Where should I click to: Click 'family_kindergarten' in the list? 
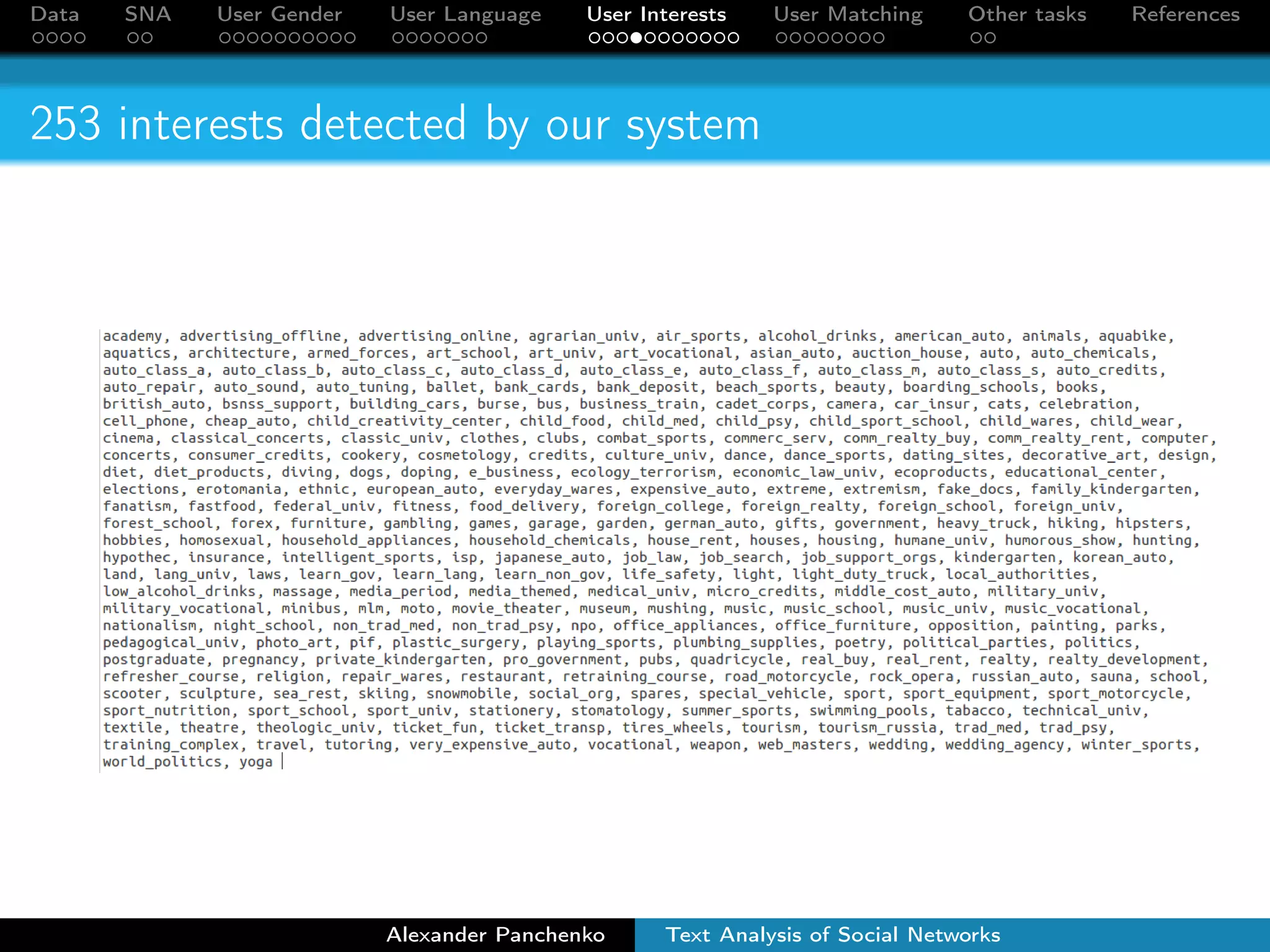[x=1111, y=490]
